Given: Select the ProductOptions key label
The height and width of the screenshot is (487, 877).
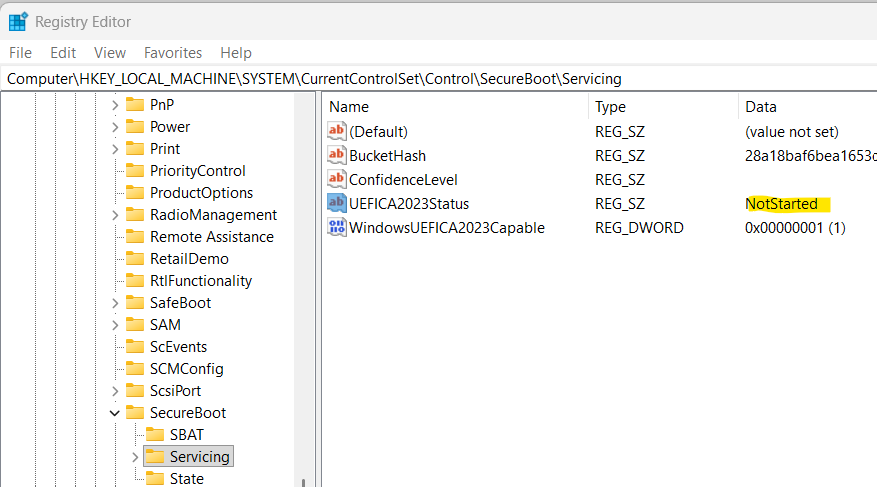Looking at the screenshot, I should click(201, 192).
